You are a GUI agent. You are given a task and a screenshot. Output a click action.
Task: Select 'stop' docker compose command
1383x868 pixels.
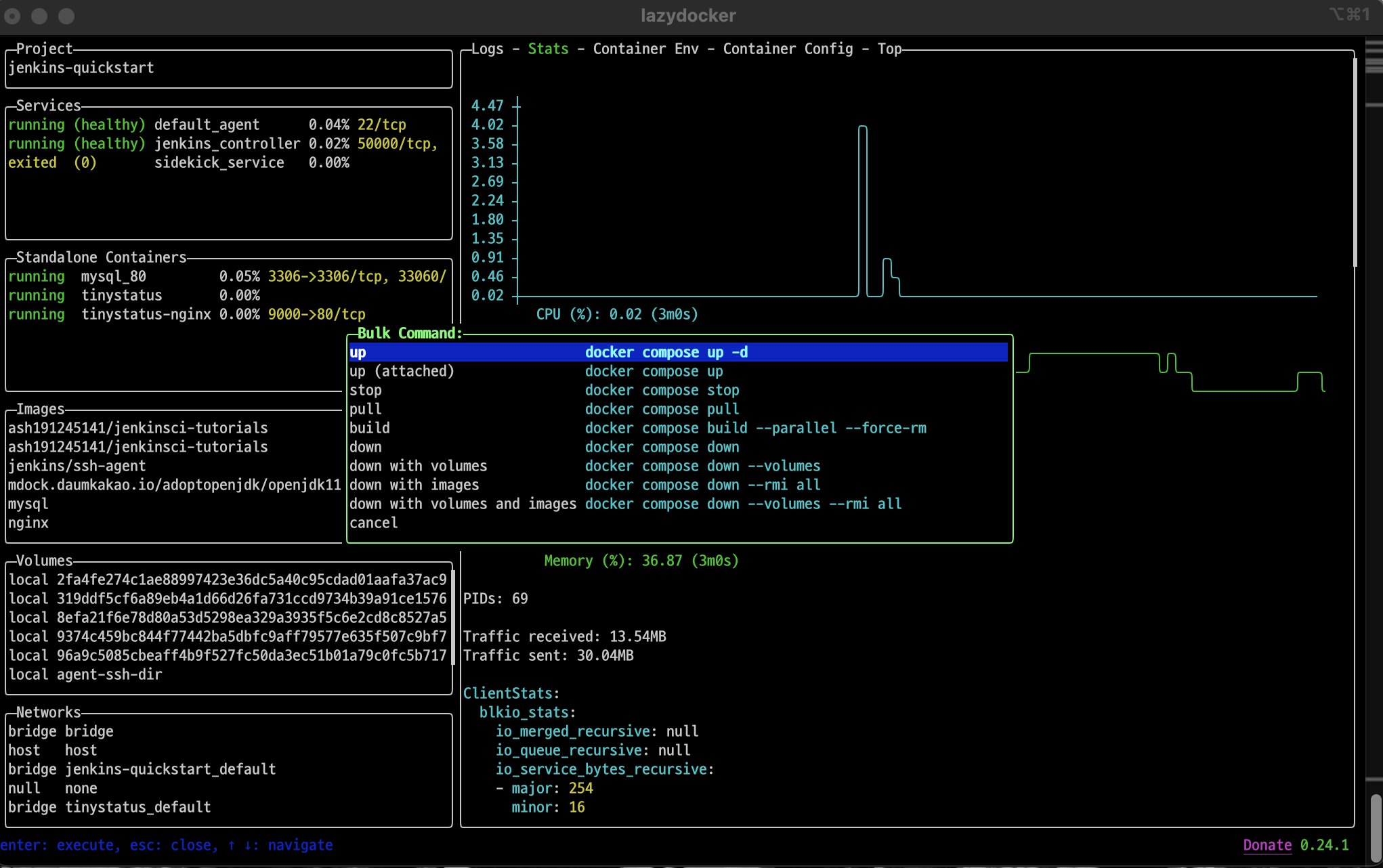(366, 390)
